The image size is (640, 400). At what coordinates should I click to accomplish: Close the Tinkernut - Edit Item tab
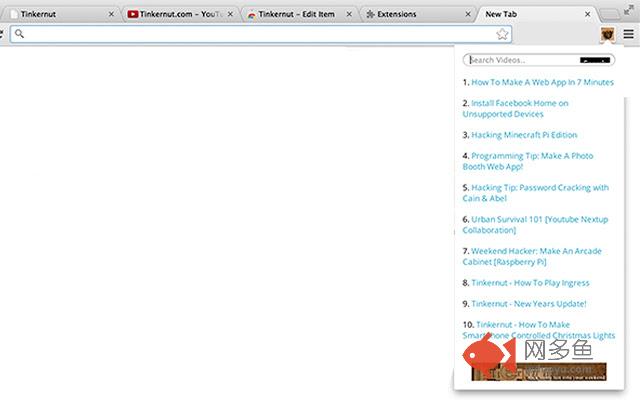tap(349, 14)
